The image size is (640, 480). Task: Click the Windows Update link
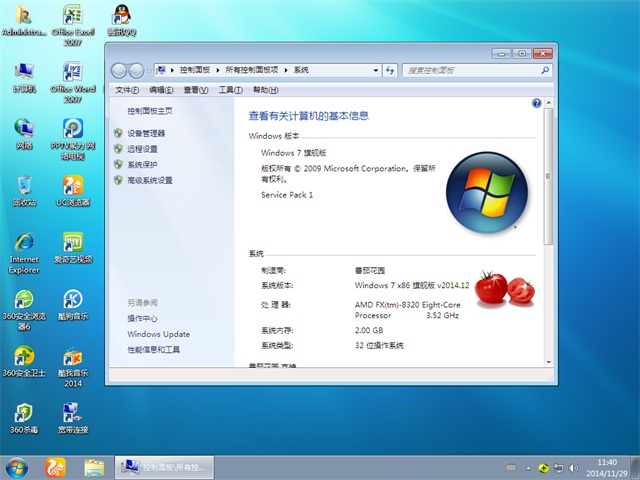(158, 334)
